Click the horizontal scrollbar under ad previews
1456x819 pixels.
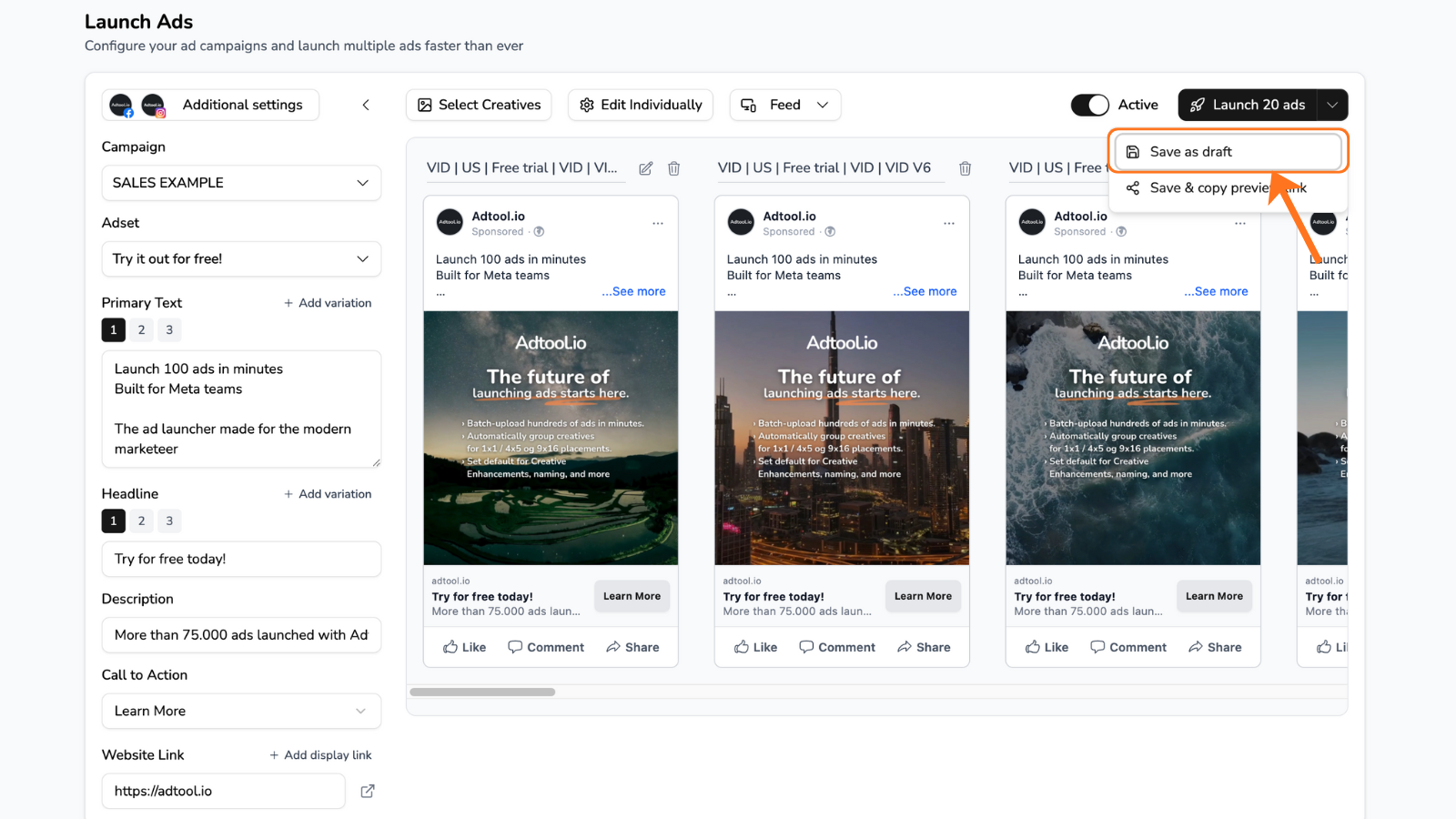tap(482, 693)
